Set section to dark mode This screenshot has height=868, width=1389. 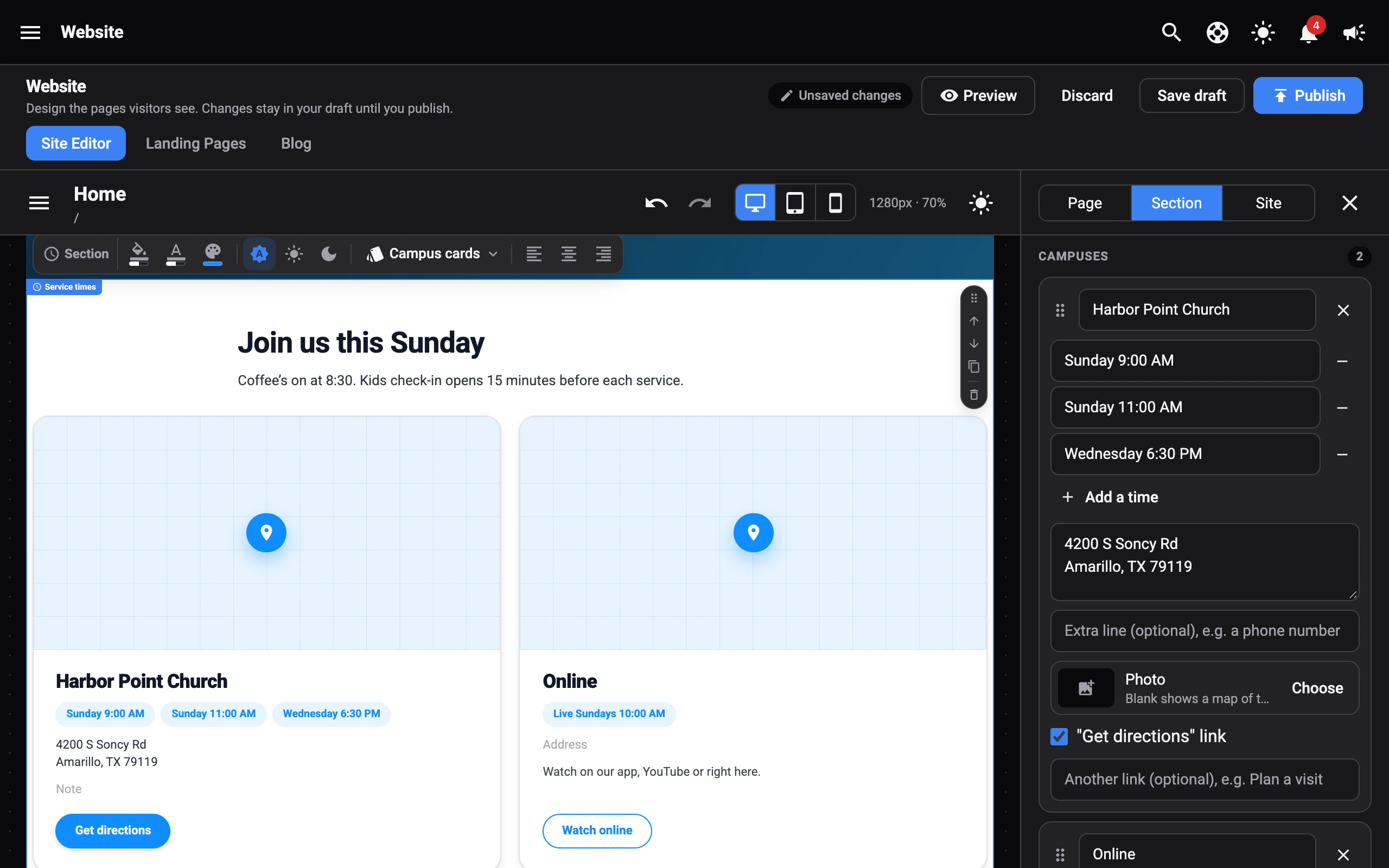[329, 254]
